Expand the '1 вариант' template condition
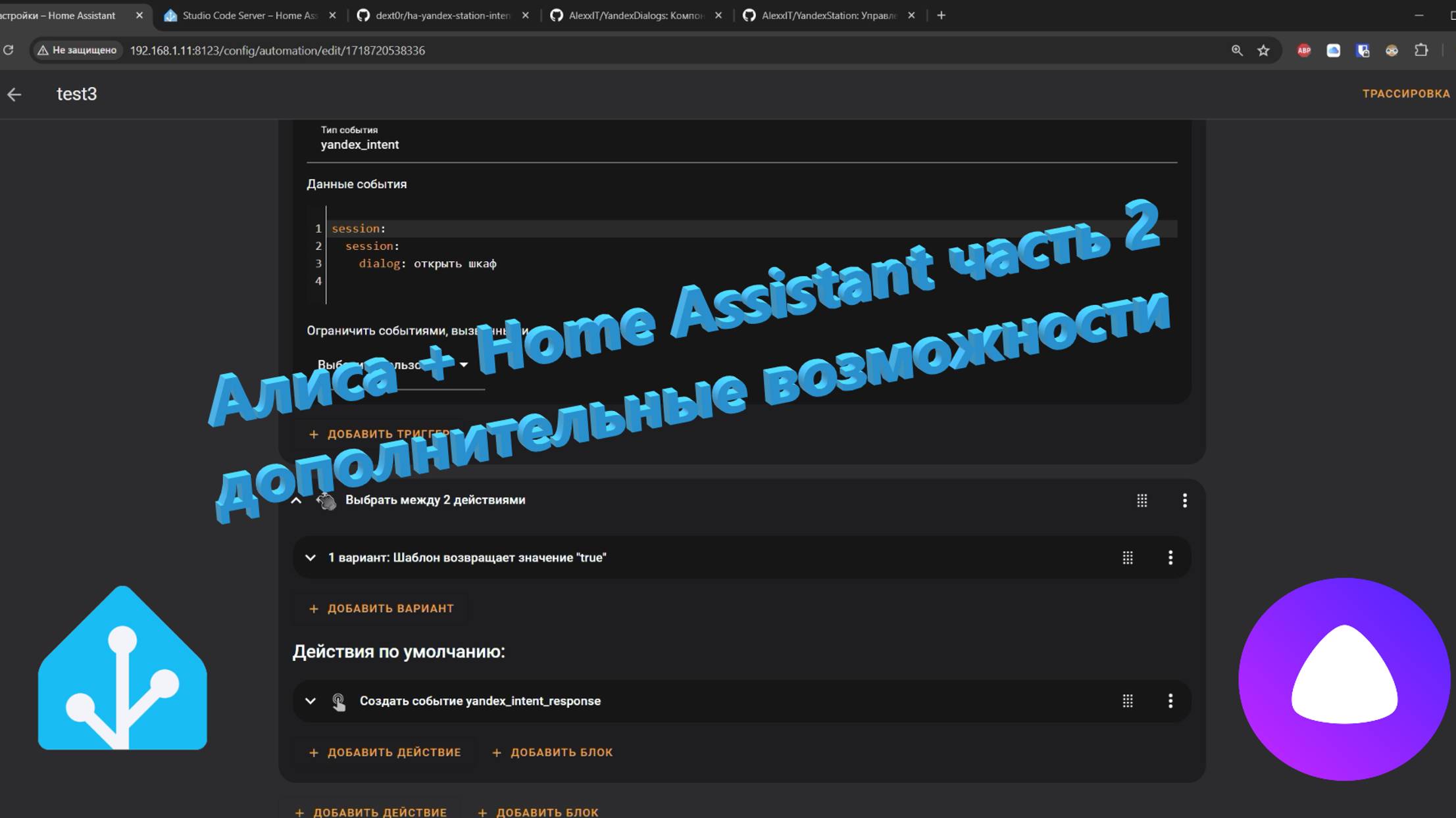This screenshot has height=818, width=1456. pos(311,558)
